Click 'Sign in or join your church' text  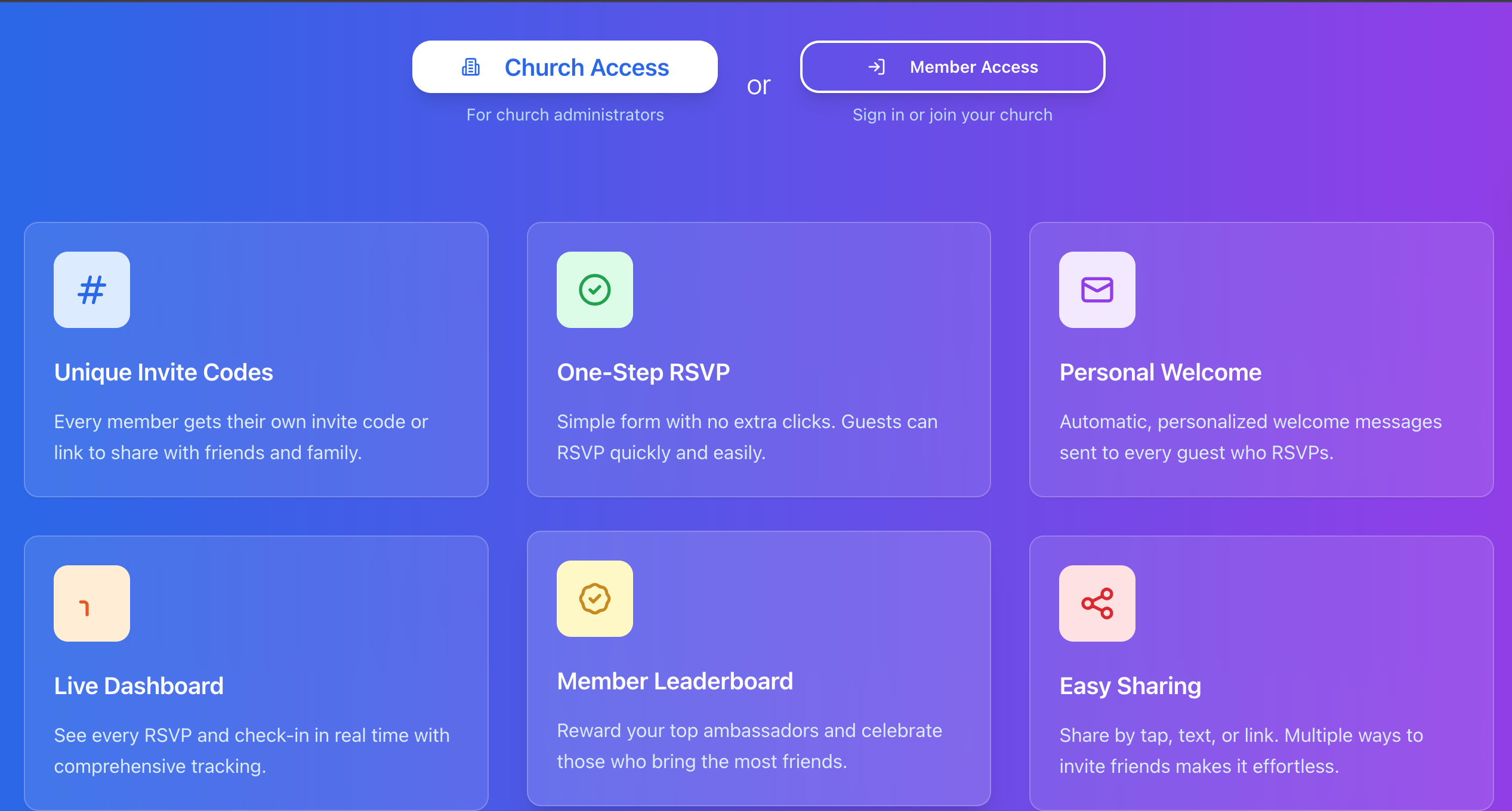952,114
